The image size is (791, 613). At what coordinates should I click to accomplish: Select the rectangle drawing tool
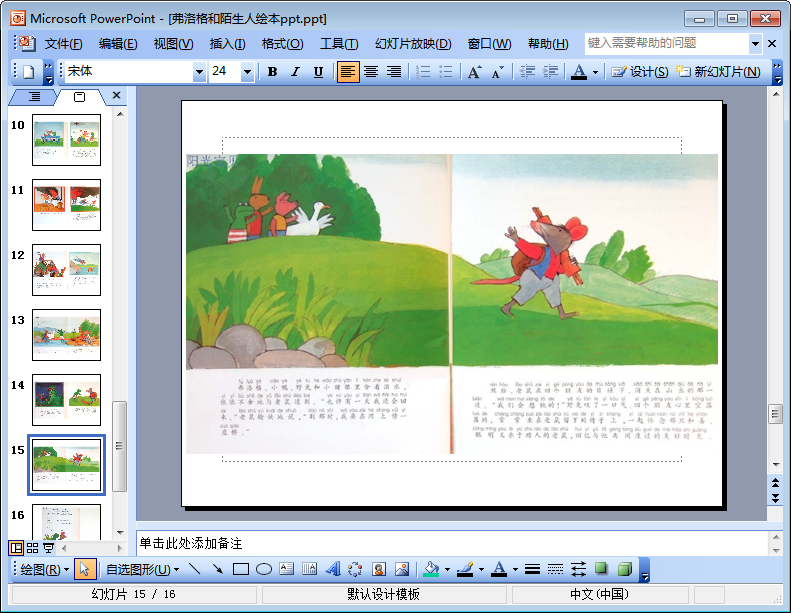coord(240,570)
